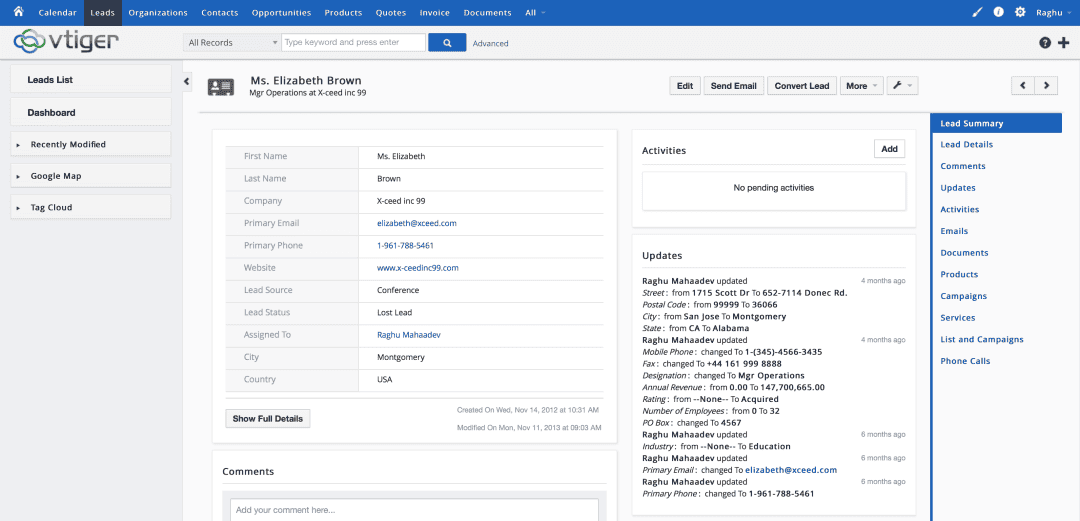Go to the next lead record arrow
Image resolution: width=1080 pixels, height=521 pixels.
pyautogui.click(x=1046, y=86)
